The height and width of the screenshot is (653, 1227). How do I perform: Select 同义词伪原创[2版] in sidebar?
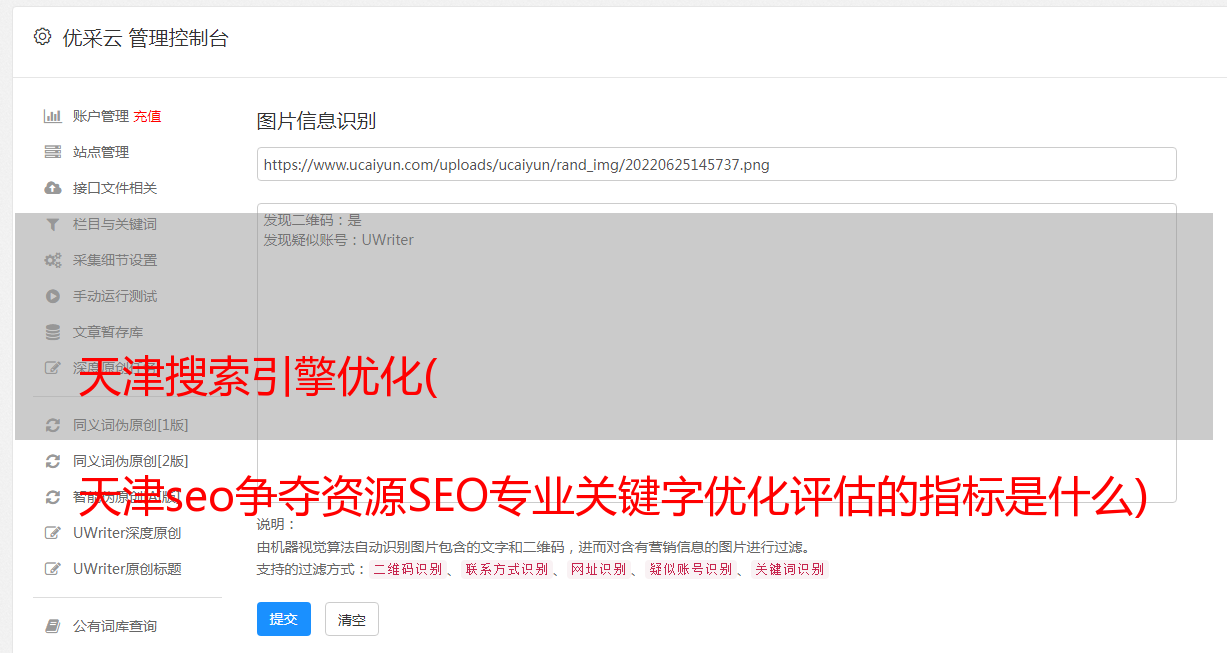[130, 461]
